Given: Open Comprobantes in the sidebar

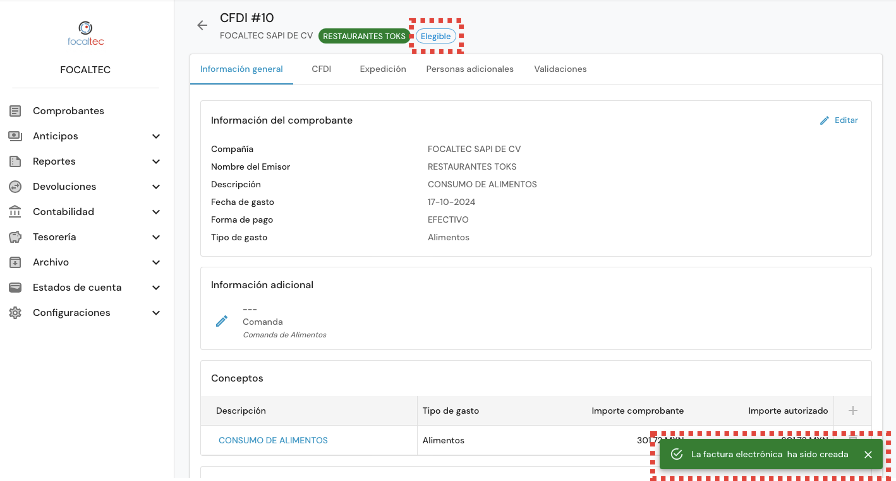Looking at the screenshot, I should tap(68, 111).
